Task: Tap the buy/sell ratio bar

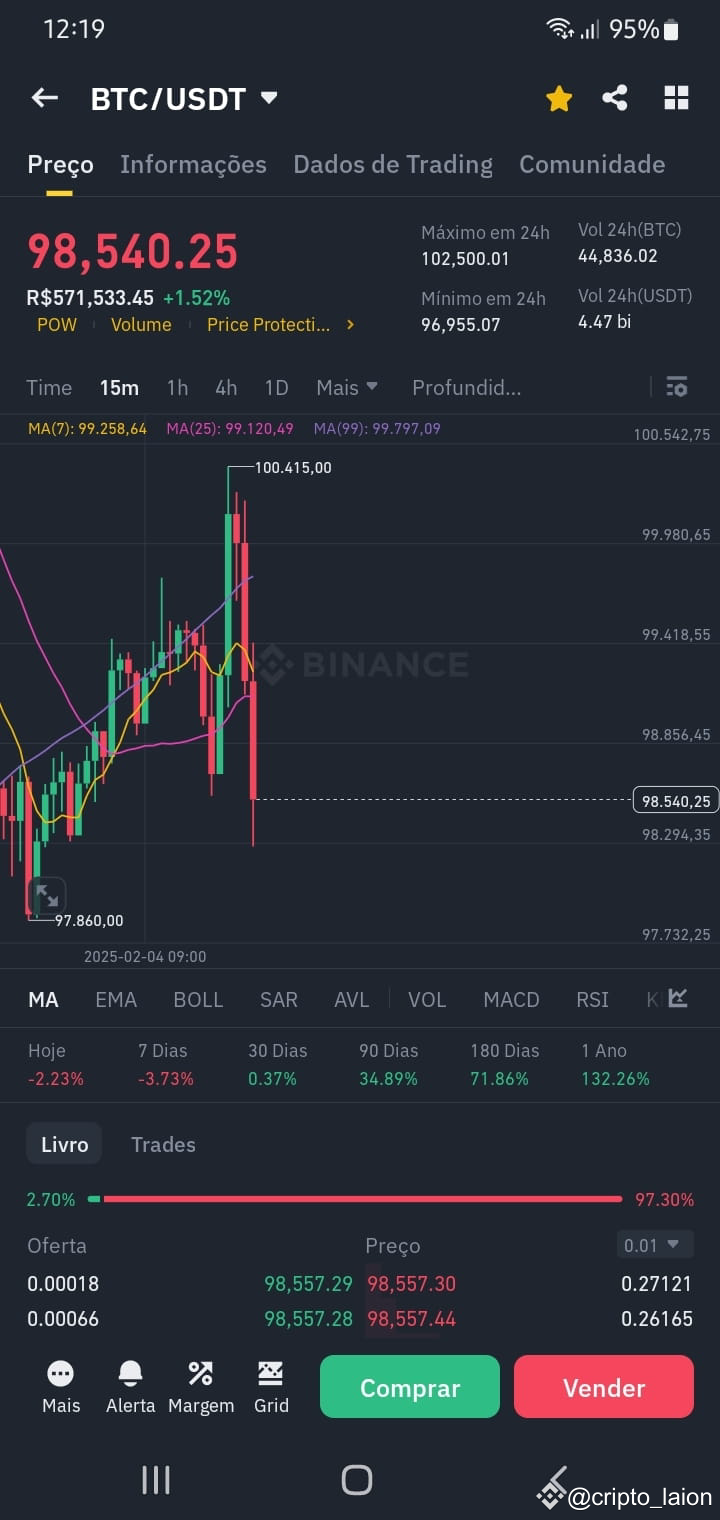Action: [x=355, y=1199]
